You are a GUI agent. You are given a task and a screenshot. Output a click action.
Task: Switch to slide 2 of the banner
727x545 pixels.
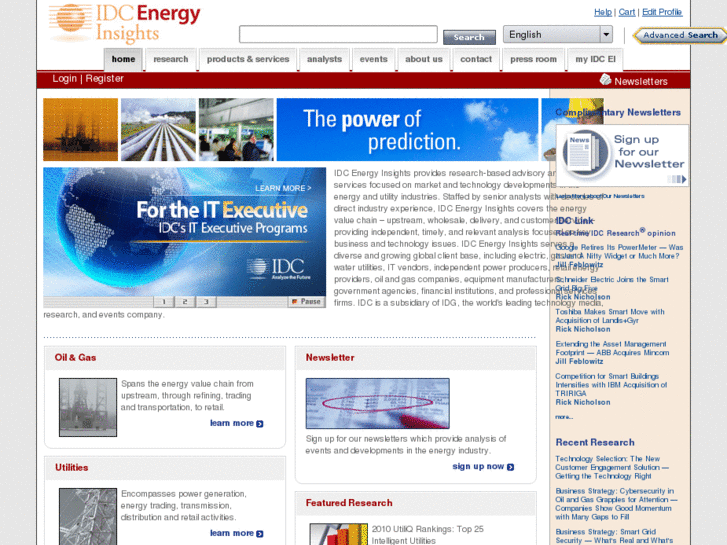click(x=184, y=301)
